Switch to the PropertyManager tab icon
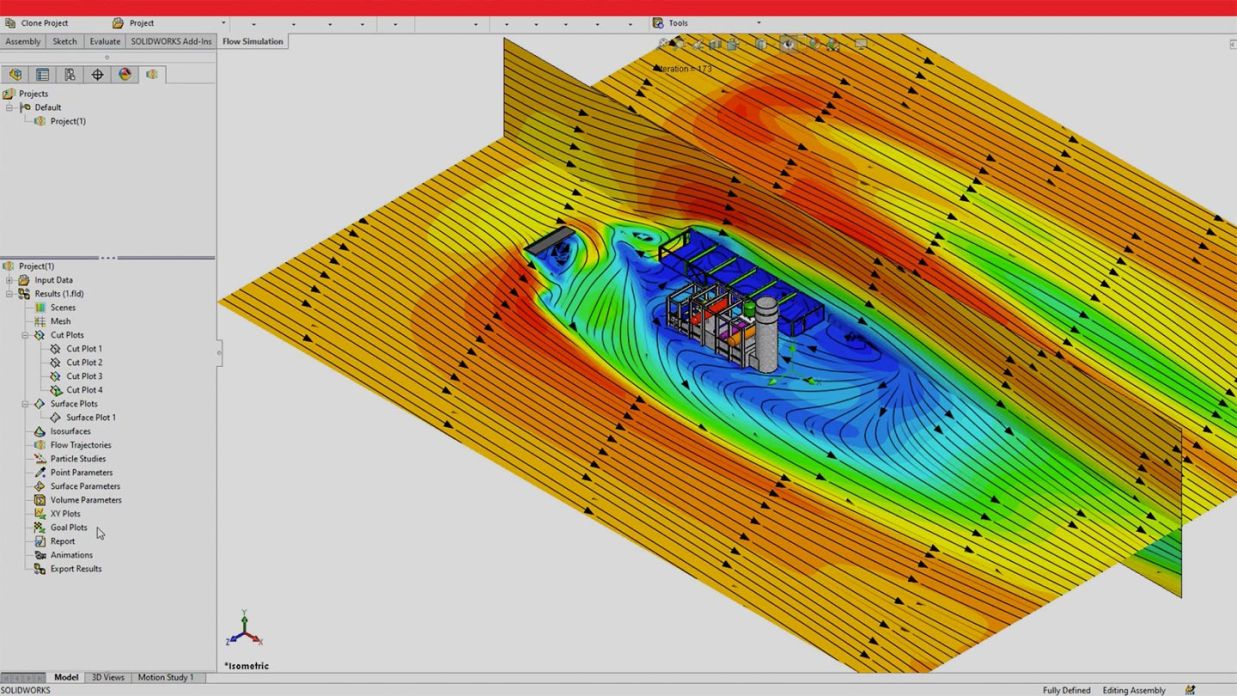 [43, 74]
